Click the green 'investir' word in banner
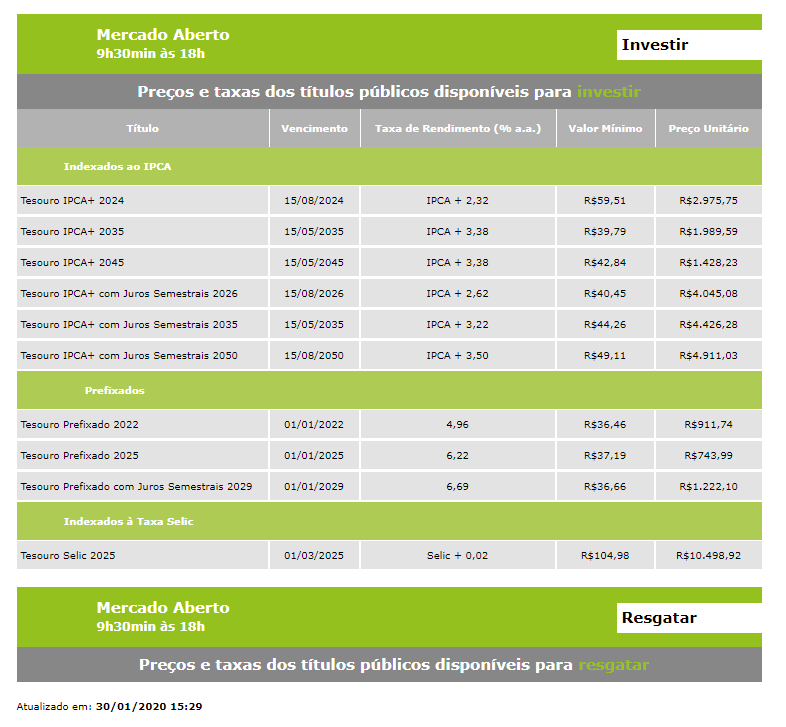Screen dimensions: 786x727 point(608,92)
